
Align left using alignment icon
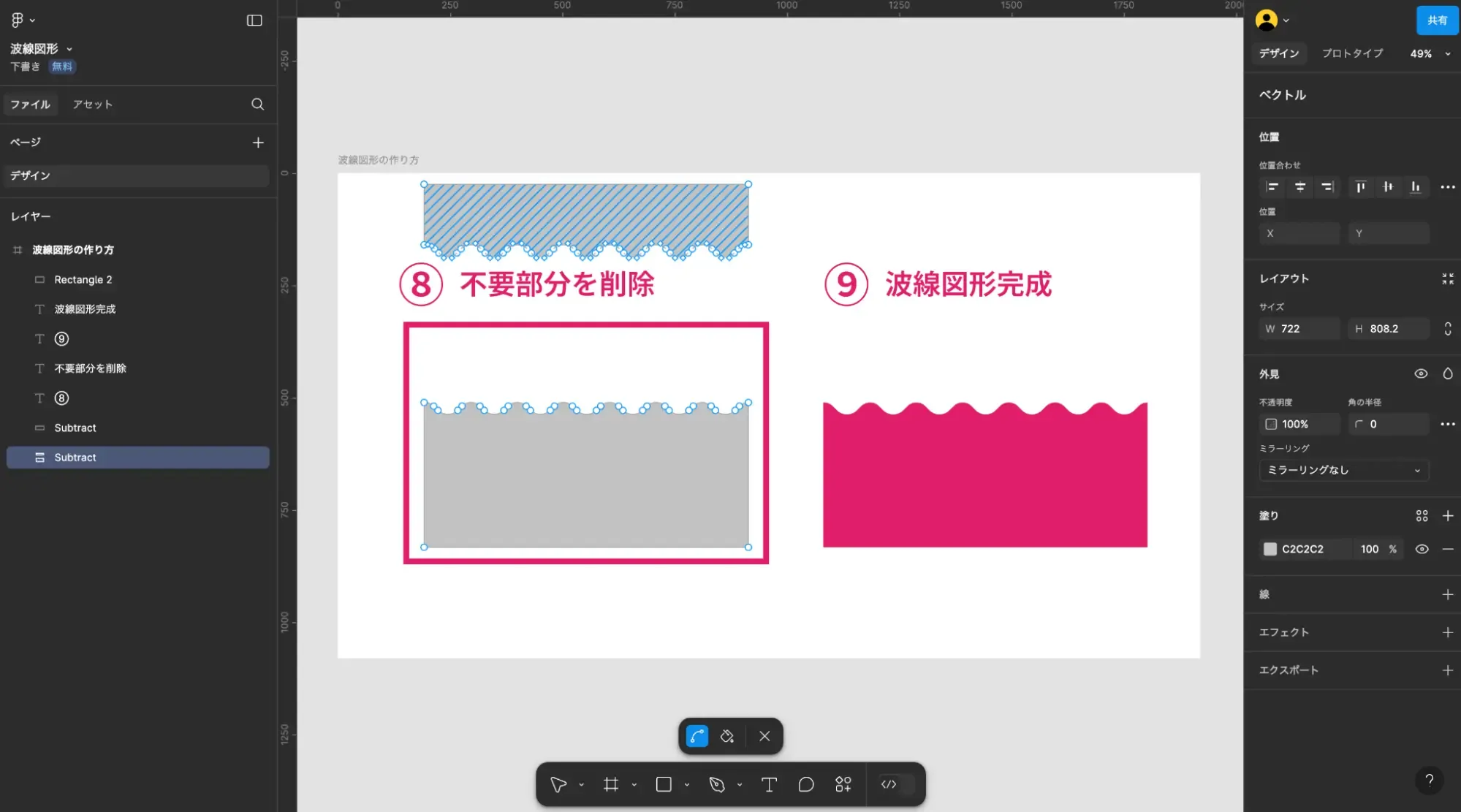[x=1272, y=187]
